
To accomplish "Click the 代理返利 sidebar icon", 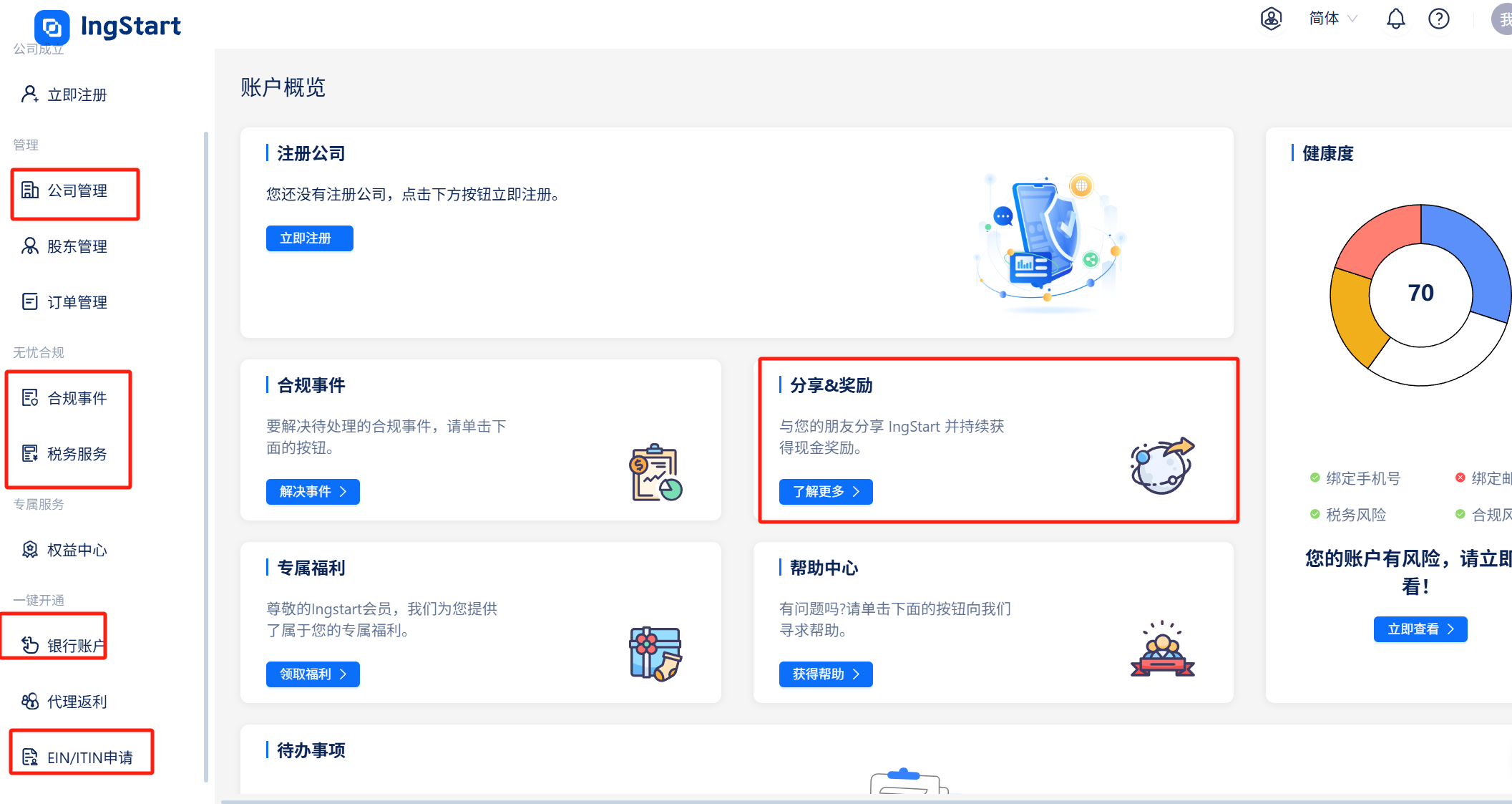I will click(29, 702).
